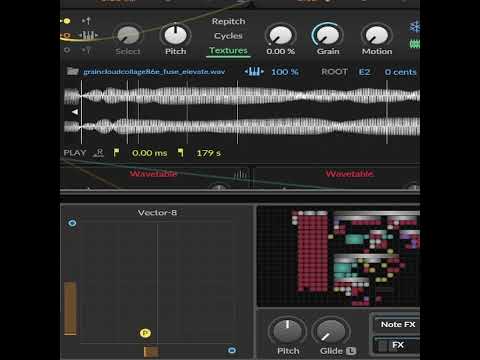Image resolution: width=480 pixels, height=360 pixels.
Task: Click the gray ring icon under the orange ring
Action: pyautogui.click(x=67, y=50)
